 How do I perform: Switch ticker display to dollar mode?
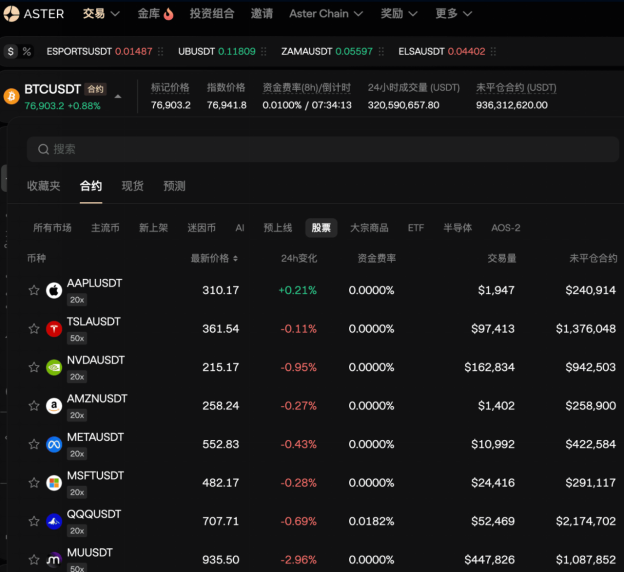[x=11, y=51]
